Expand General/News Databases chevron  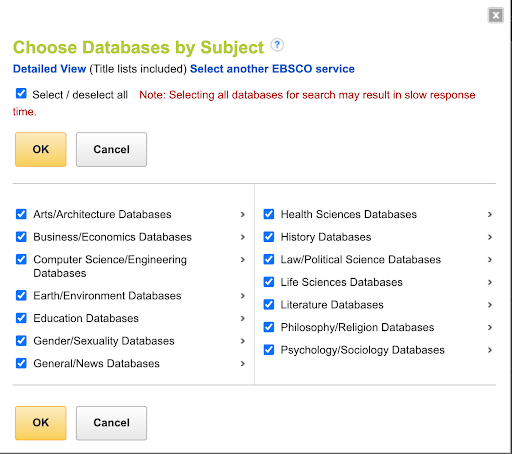click(243, 364)
